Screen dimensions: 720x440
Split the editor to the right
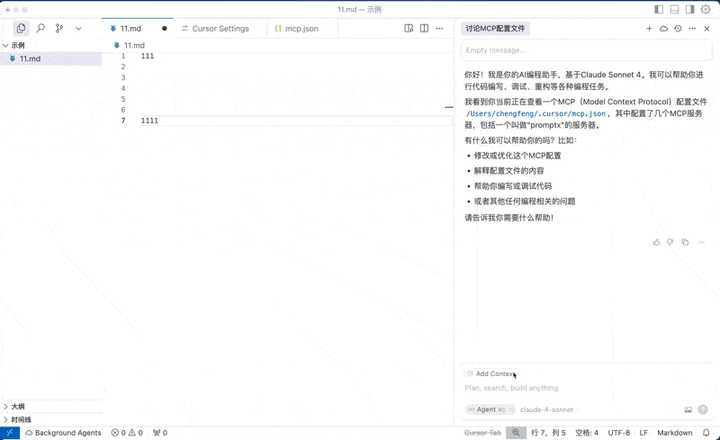tap(408, 29)
